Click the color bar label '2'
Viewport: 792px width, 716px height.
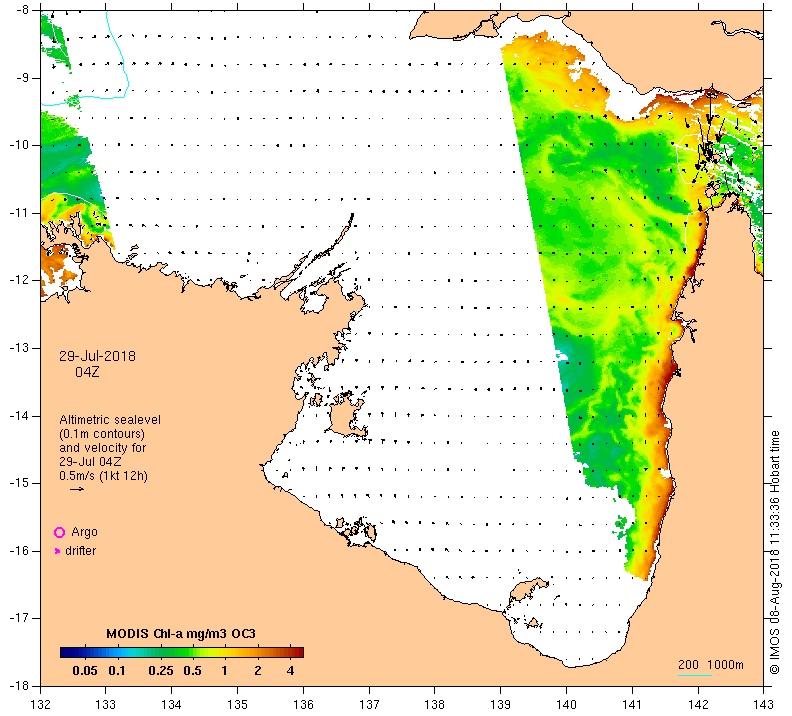point(258,671)
